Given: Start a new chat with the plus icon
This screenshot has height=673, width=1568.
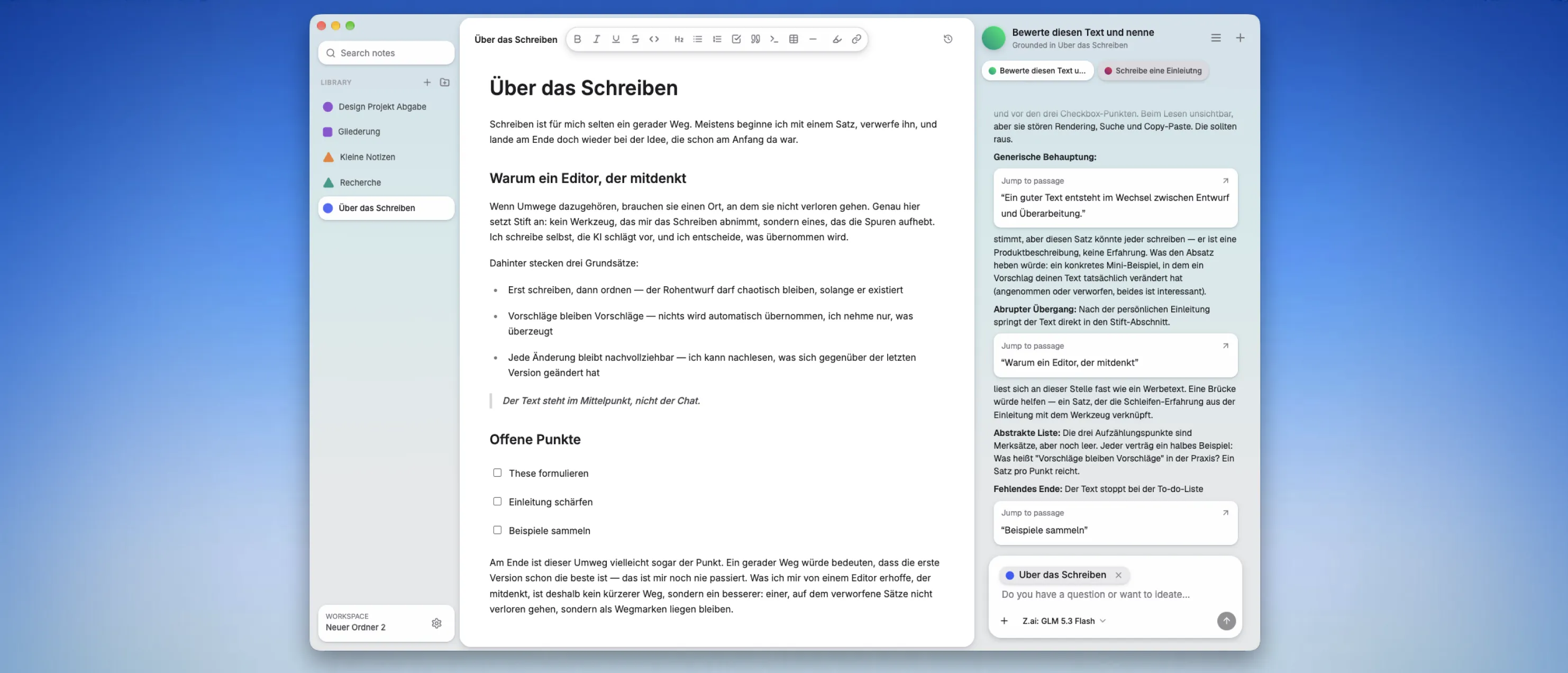Looking at the screenshot, I should 1240,38.
